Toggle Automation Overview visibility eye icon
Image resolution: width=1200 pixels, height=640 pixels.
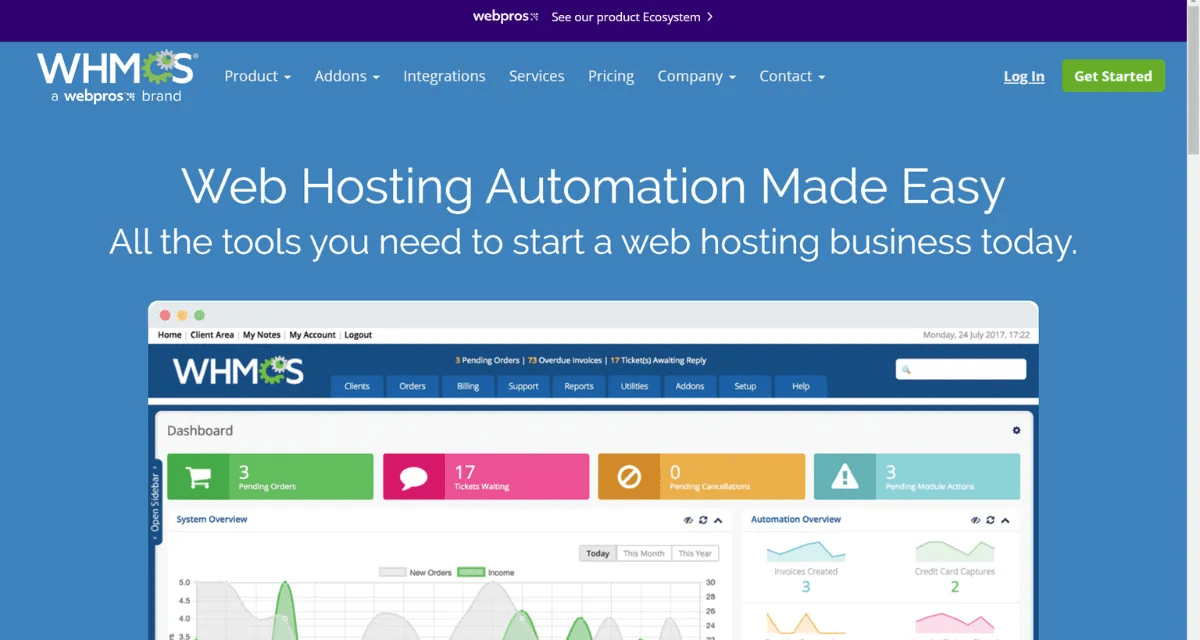pos(975,520)
